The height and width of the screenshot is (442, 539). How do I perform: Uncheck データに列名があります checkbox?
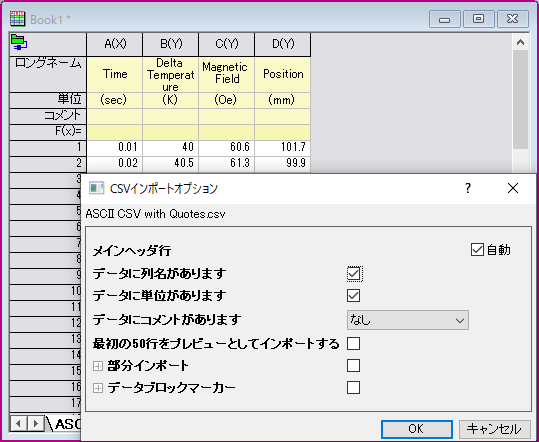click(354, 274)
